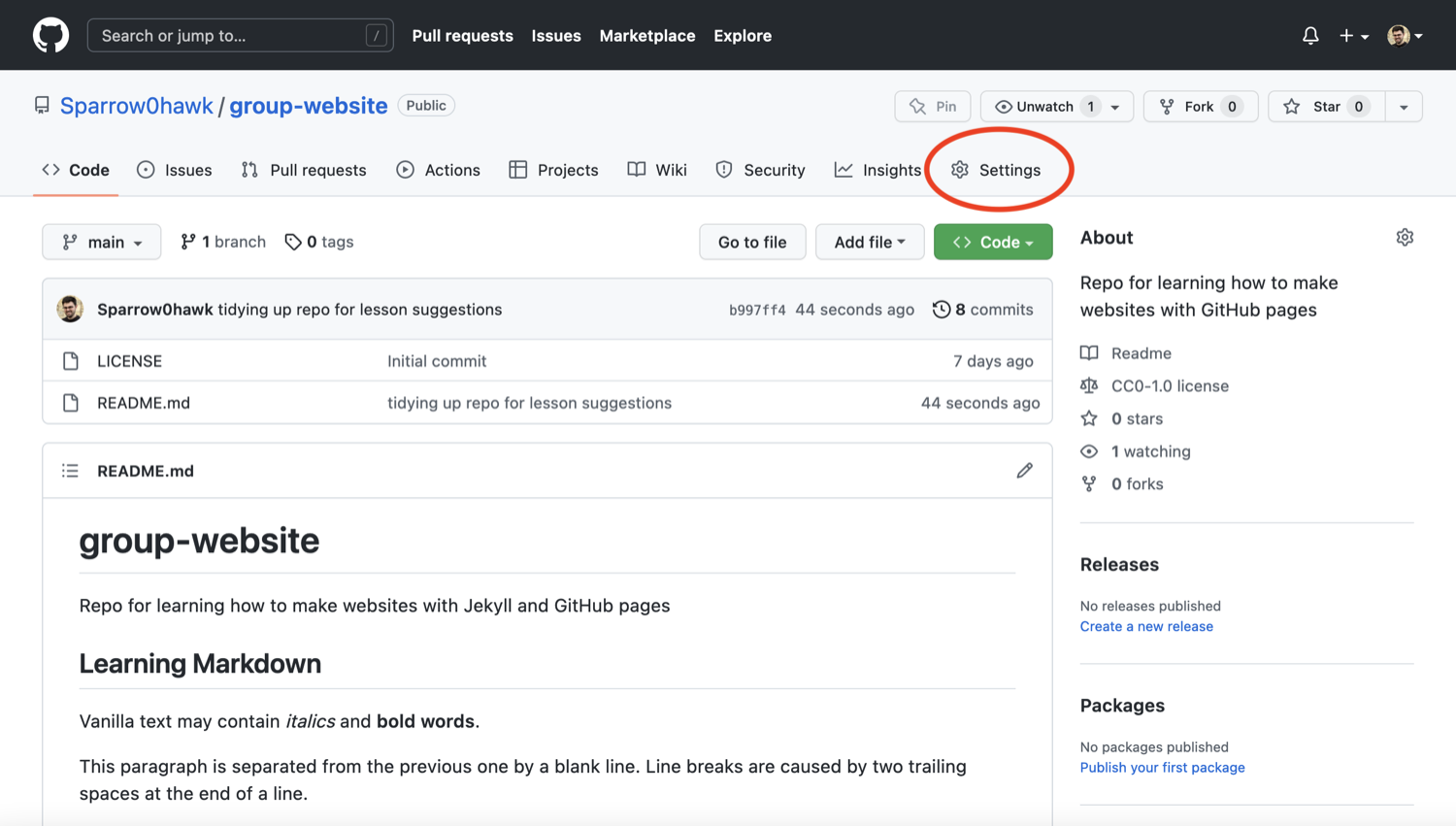Image resolution: width=1456 pixels, height=826 pixels.
Task: Click LICENSE file icon
Action: click(71, 361)
